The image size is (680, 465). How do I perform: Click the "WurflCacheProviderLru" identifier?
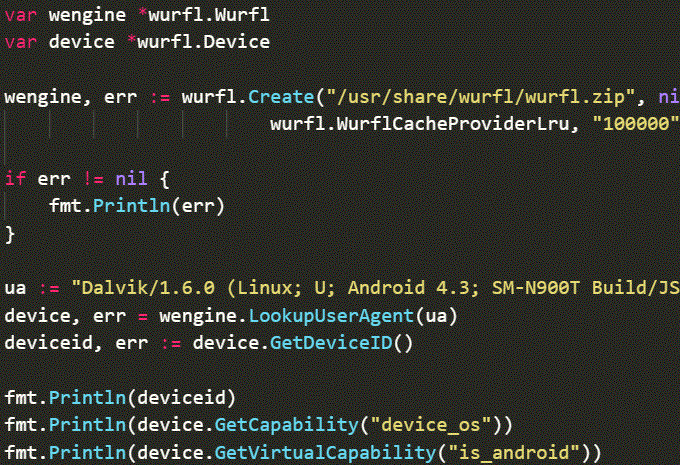453,124
